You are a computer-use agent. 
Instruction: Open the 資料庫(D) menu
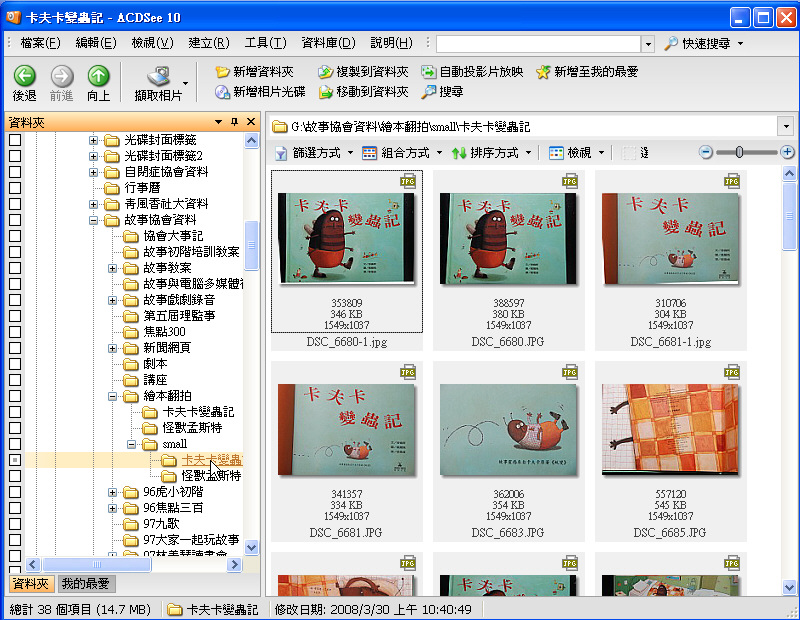[x=328, y=43]
